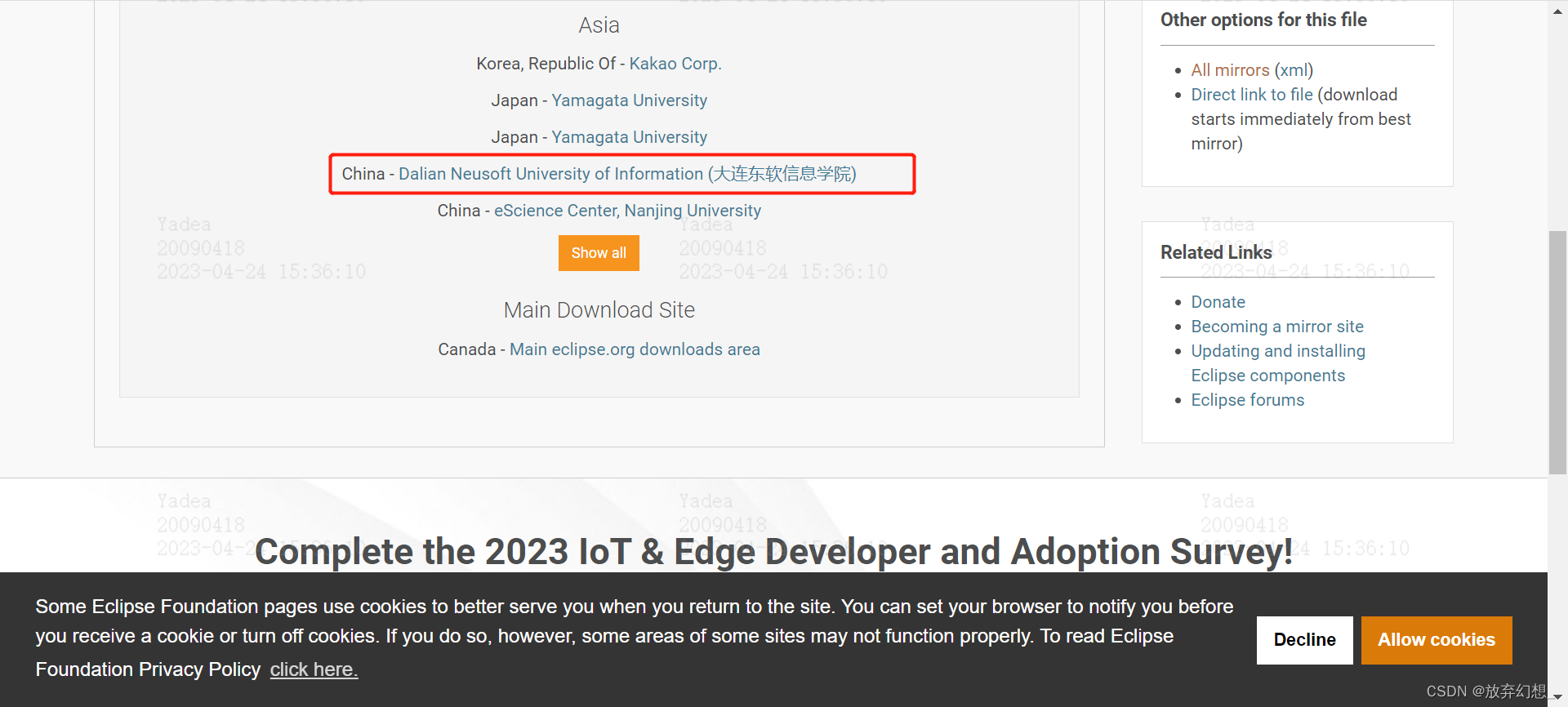Image resolution: width=1568 pixels, height=707 pixels.
Task: Click the Asia region heading
Action: click(x=599, y=25)
